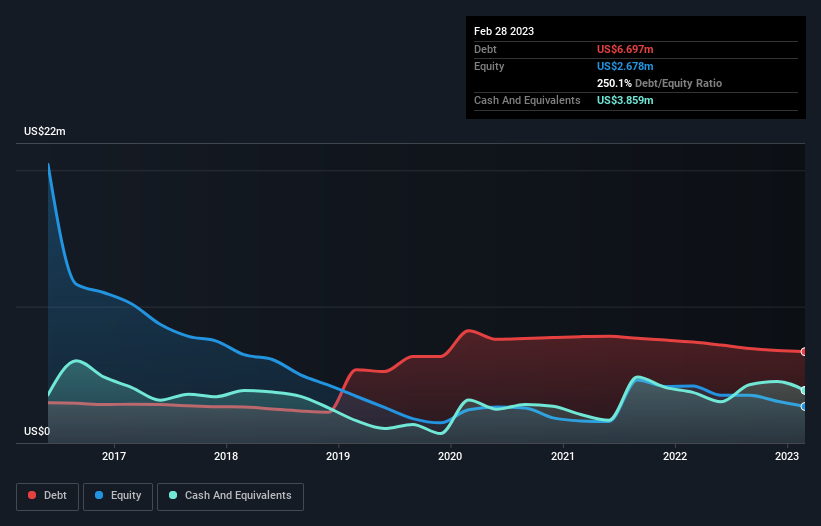Click the 2023 axis label
The height and width of the screenshot is (526, 821).
click(x=787, y=456)
